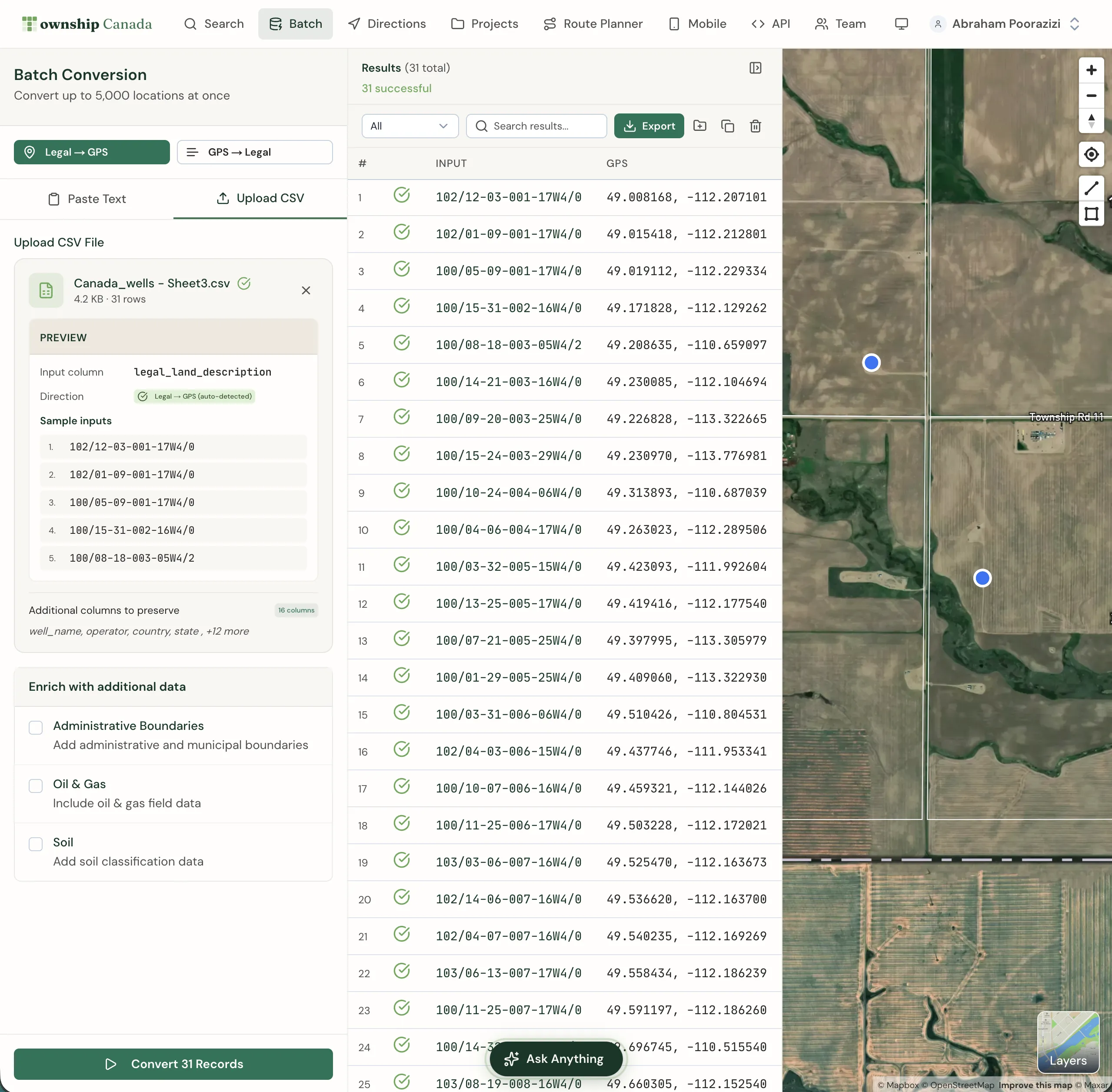Enable the Administrative Boundaries checkbox

coord(36,727)
